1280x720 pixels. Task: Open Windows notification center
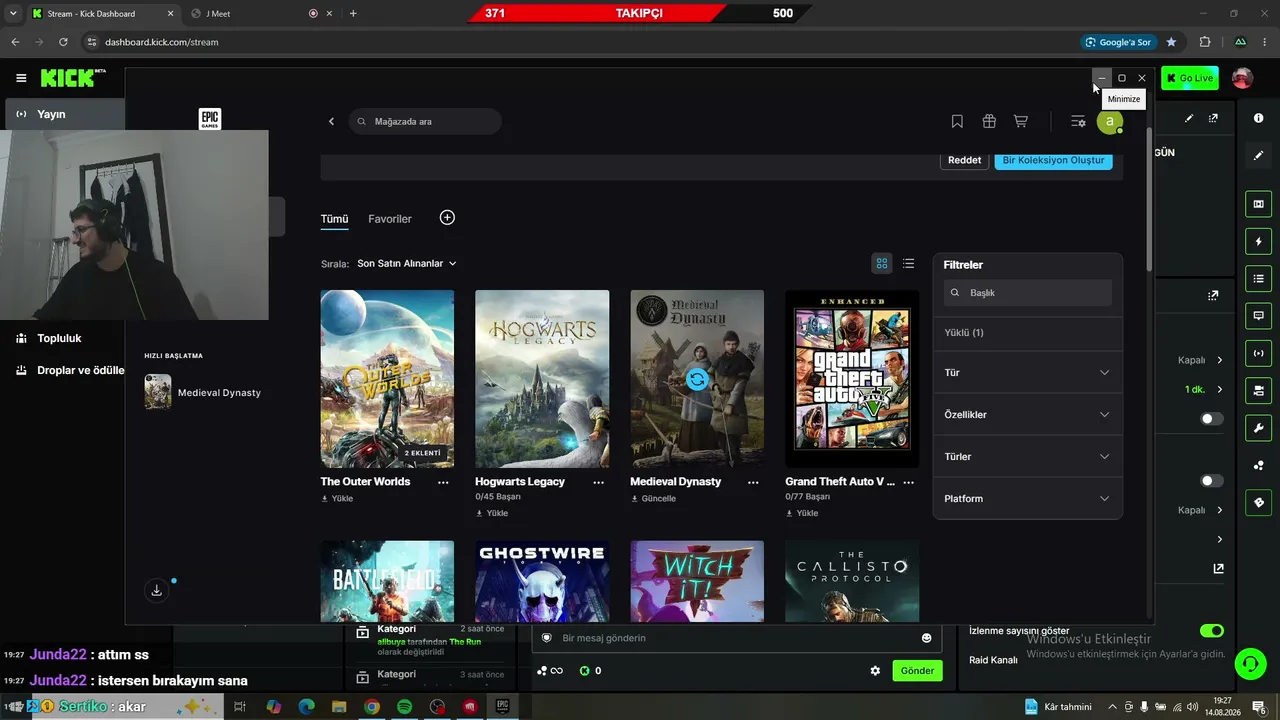point(1258,707)
